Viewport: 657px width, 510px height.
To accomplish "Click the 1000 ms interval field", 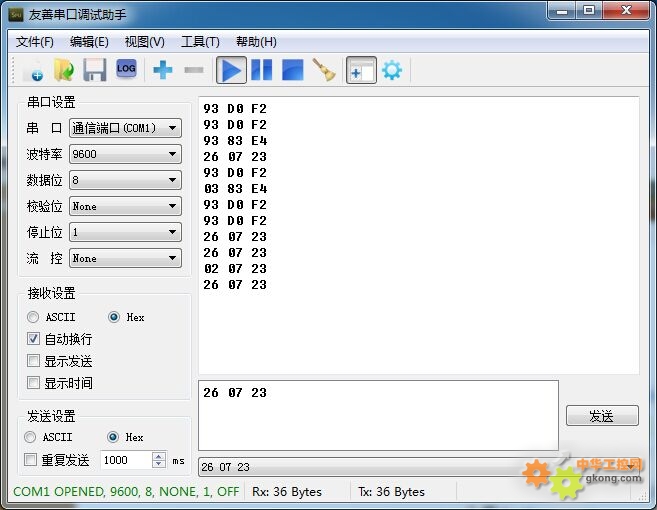I will (126, 460).
